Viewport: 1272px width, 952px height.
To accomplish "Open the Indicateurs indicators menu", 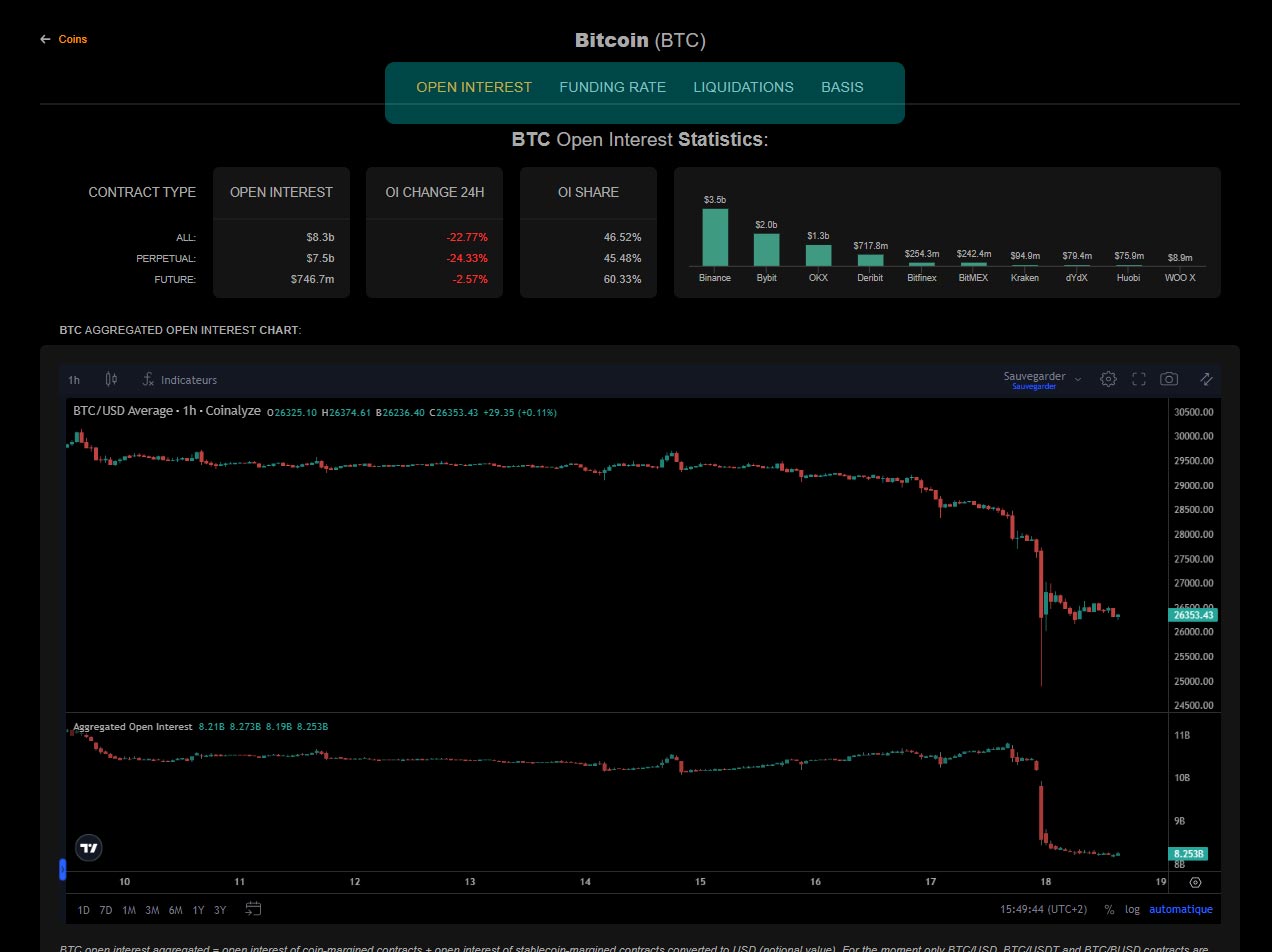I will 180,379.
